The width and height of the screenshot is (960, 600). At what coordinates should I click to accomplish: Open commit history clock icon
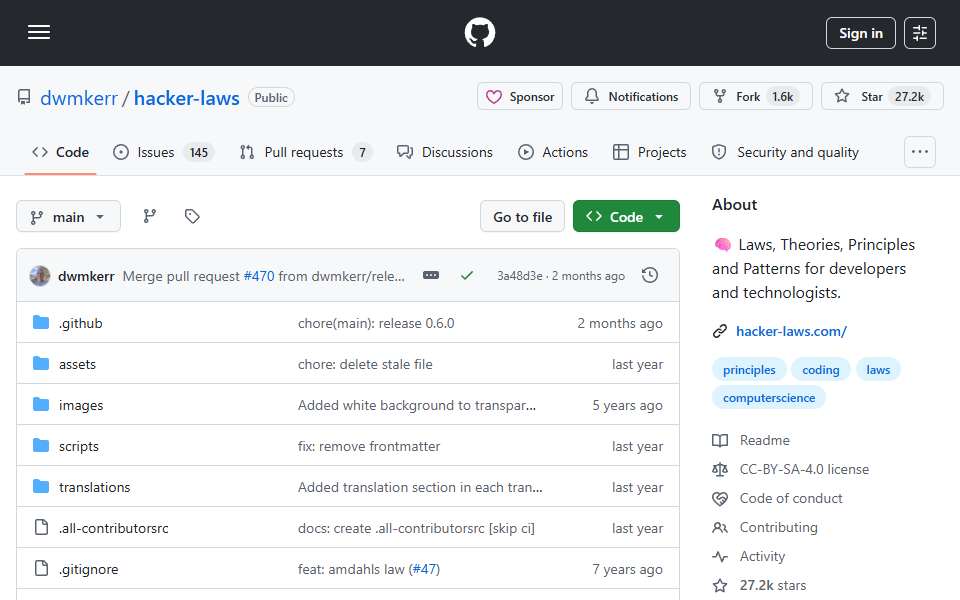click(x=650, y=276)
